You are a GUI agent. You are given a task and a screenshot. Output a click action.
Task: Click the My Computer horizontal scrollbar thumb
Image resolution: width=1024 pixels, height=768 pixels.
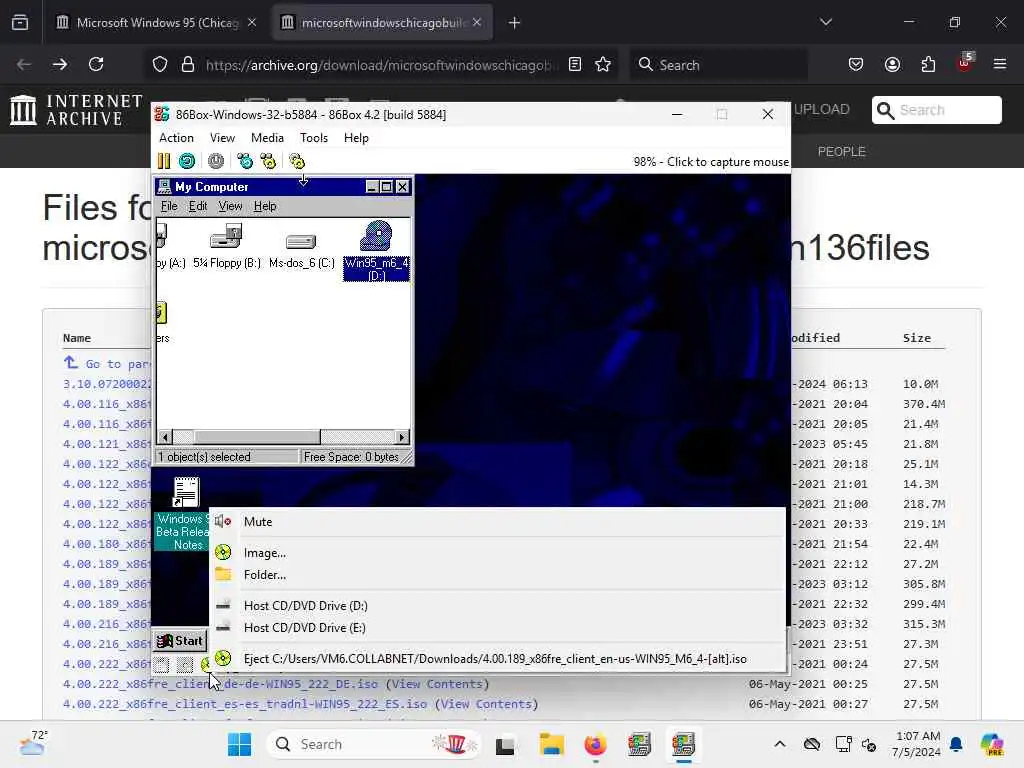257,437
